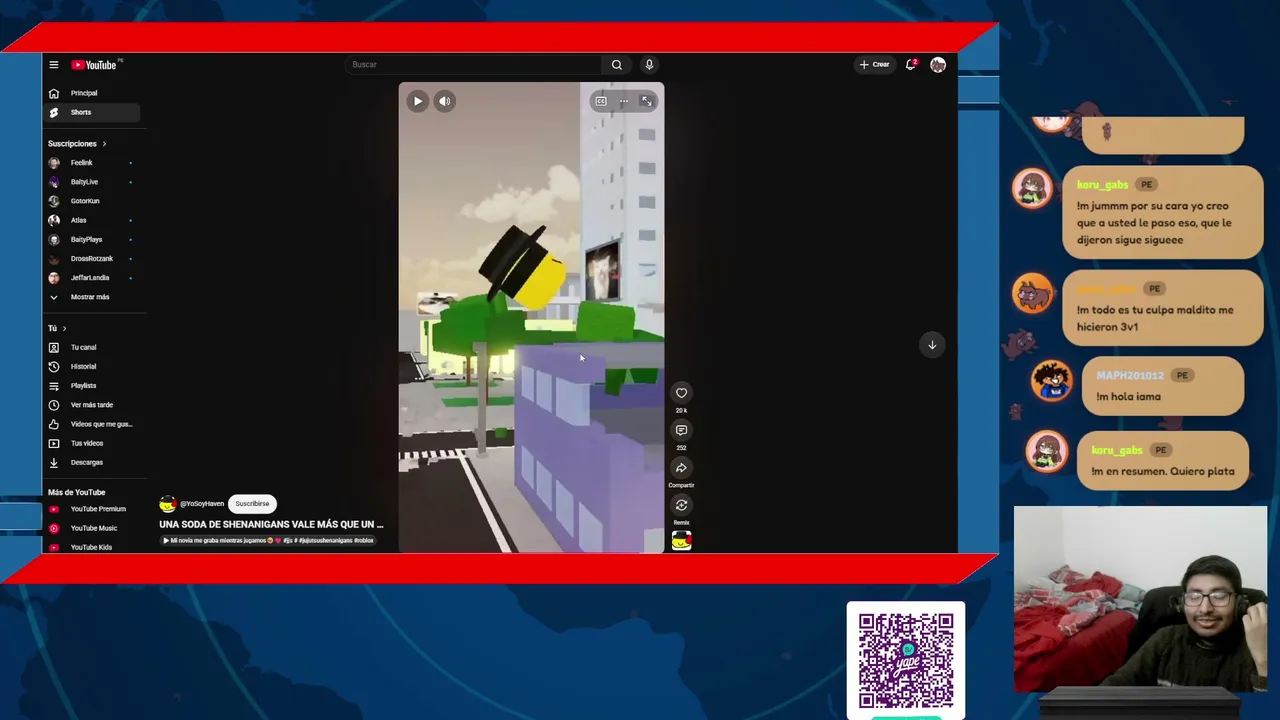Open YouTube Kids
1280x720 pixels.
point(92,547)
